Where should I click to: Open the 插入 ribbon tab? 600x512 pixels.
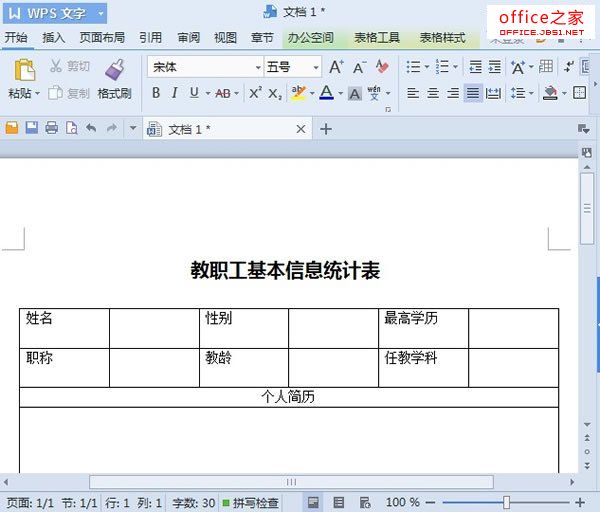click(x=54, y=38)
